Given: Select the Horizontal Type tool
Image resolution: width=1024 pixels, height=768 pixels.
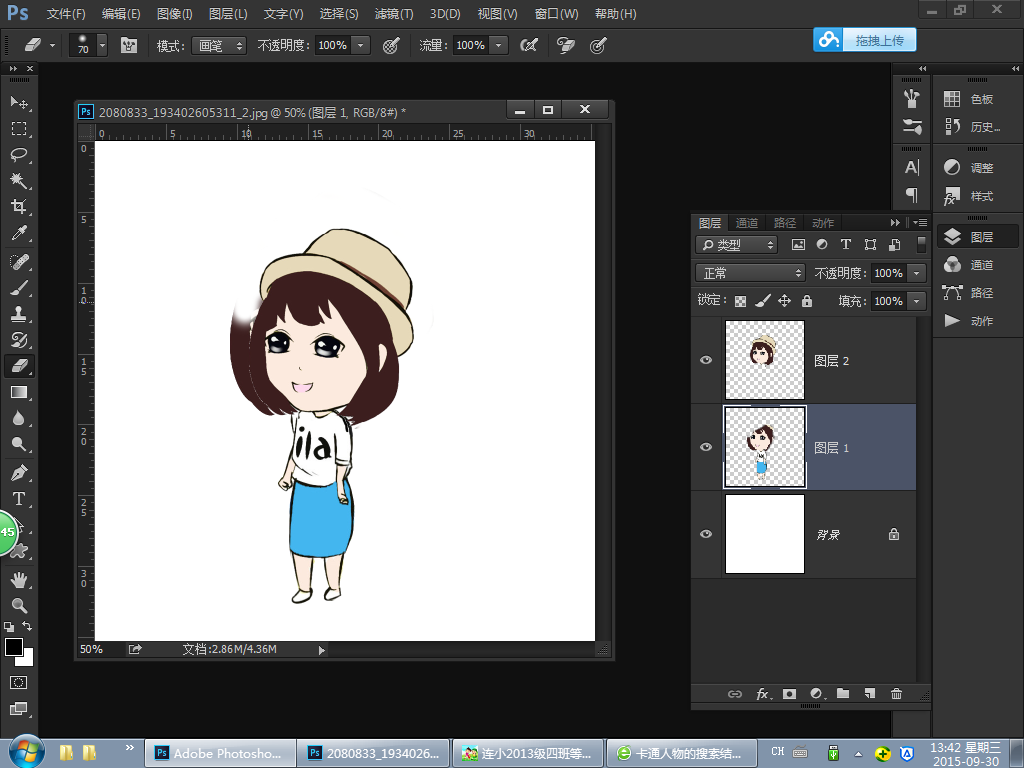Looking at the screenshot, I should tap(19, 499).
